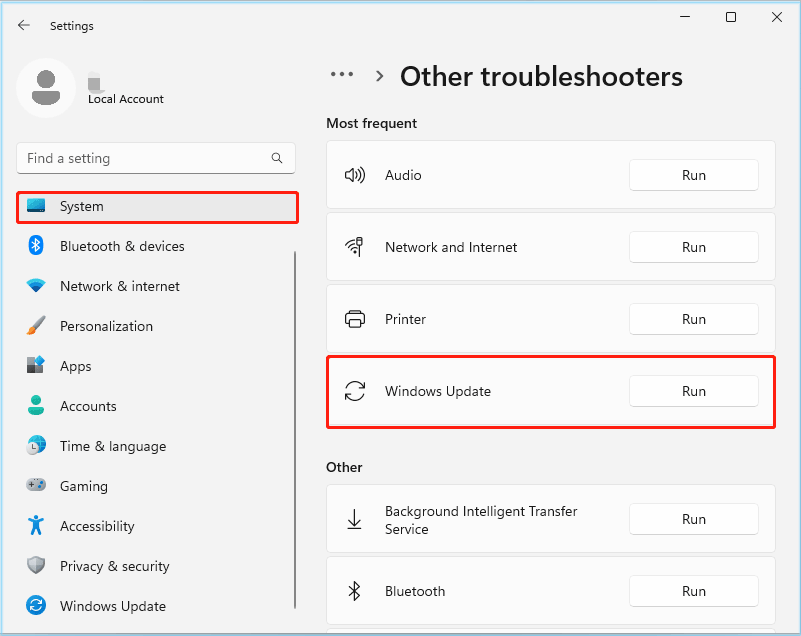This screenshot has height=636, width=801.
Task: Select the Gaming controller icon in sidebar
Action: tap(36, 486)
